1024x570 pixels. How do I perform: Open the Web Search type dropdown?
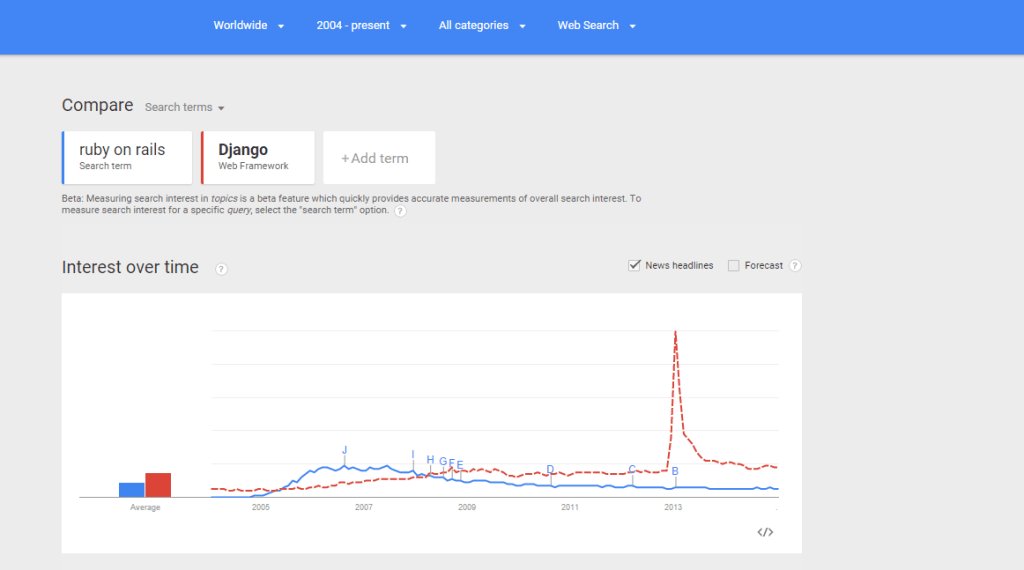tap(596, 25)
